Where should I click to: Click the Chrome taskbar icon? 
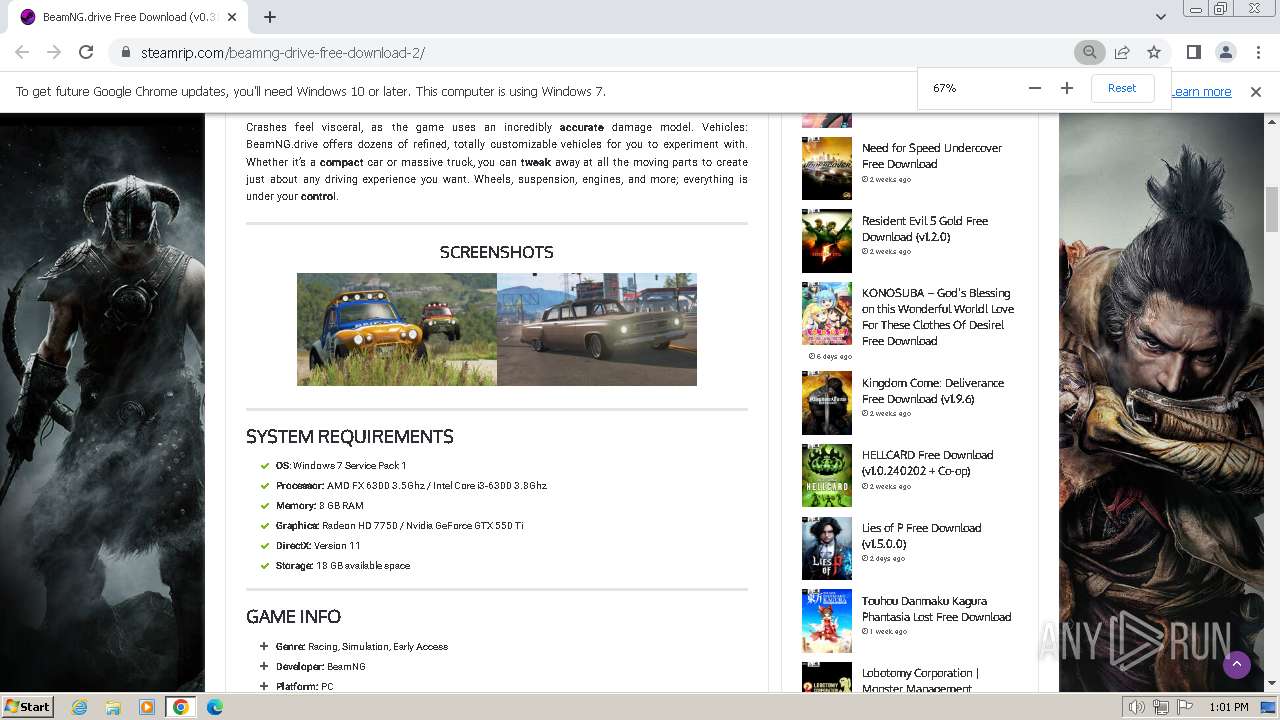tap(180, 707)
